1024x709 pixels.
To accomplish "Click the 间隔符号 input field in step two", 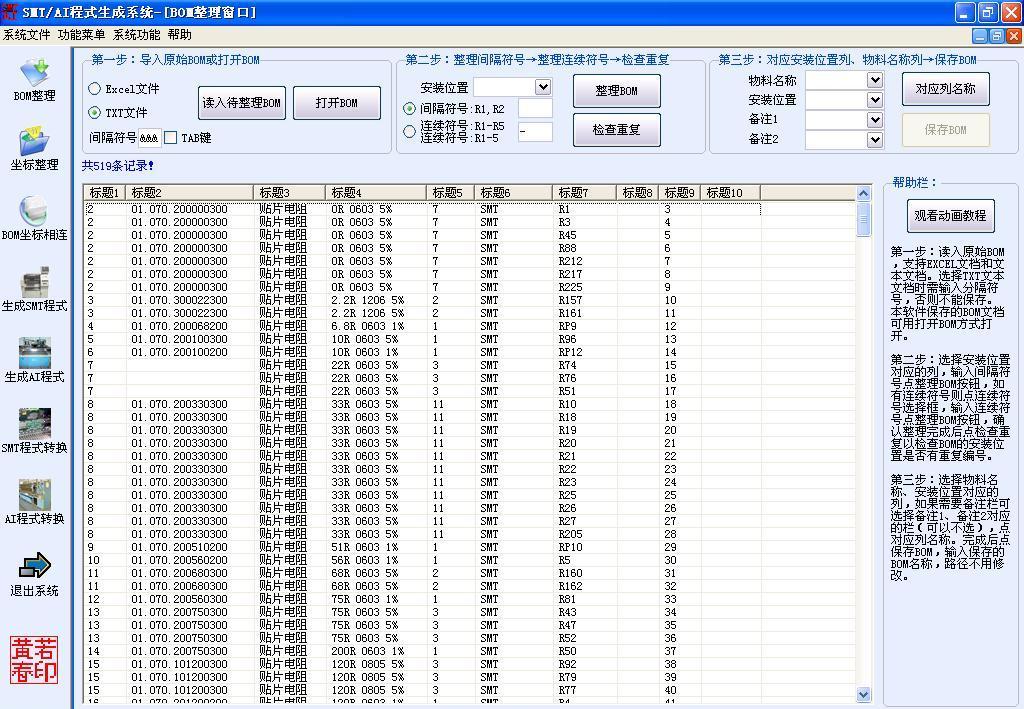I will [x=535, y=109].
